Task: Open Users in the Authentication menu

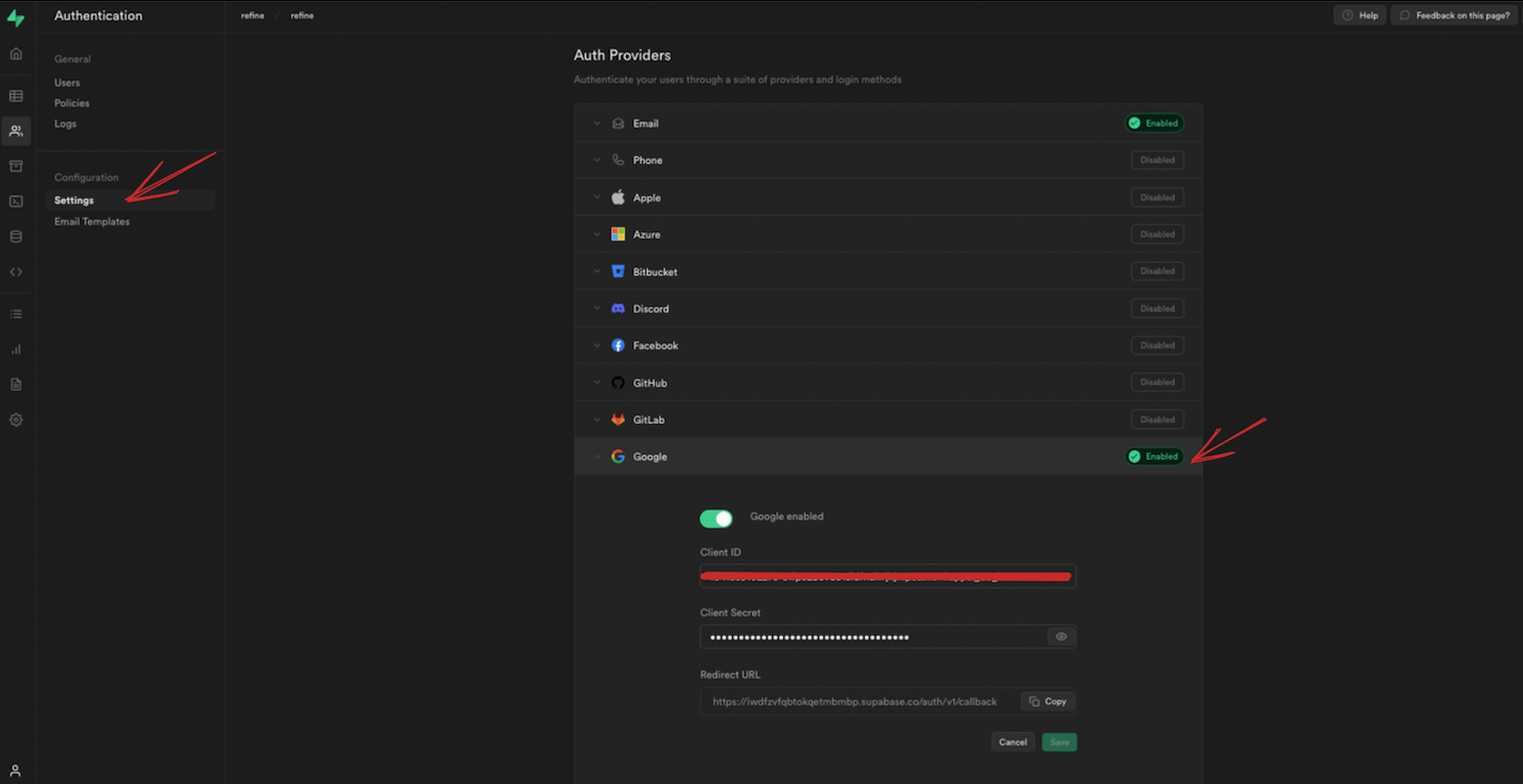Action: (x=67, y=83)
